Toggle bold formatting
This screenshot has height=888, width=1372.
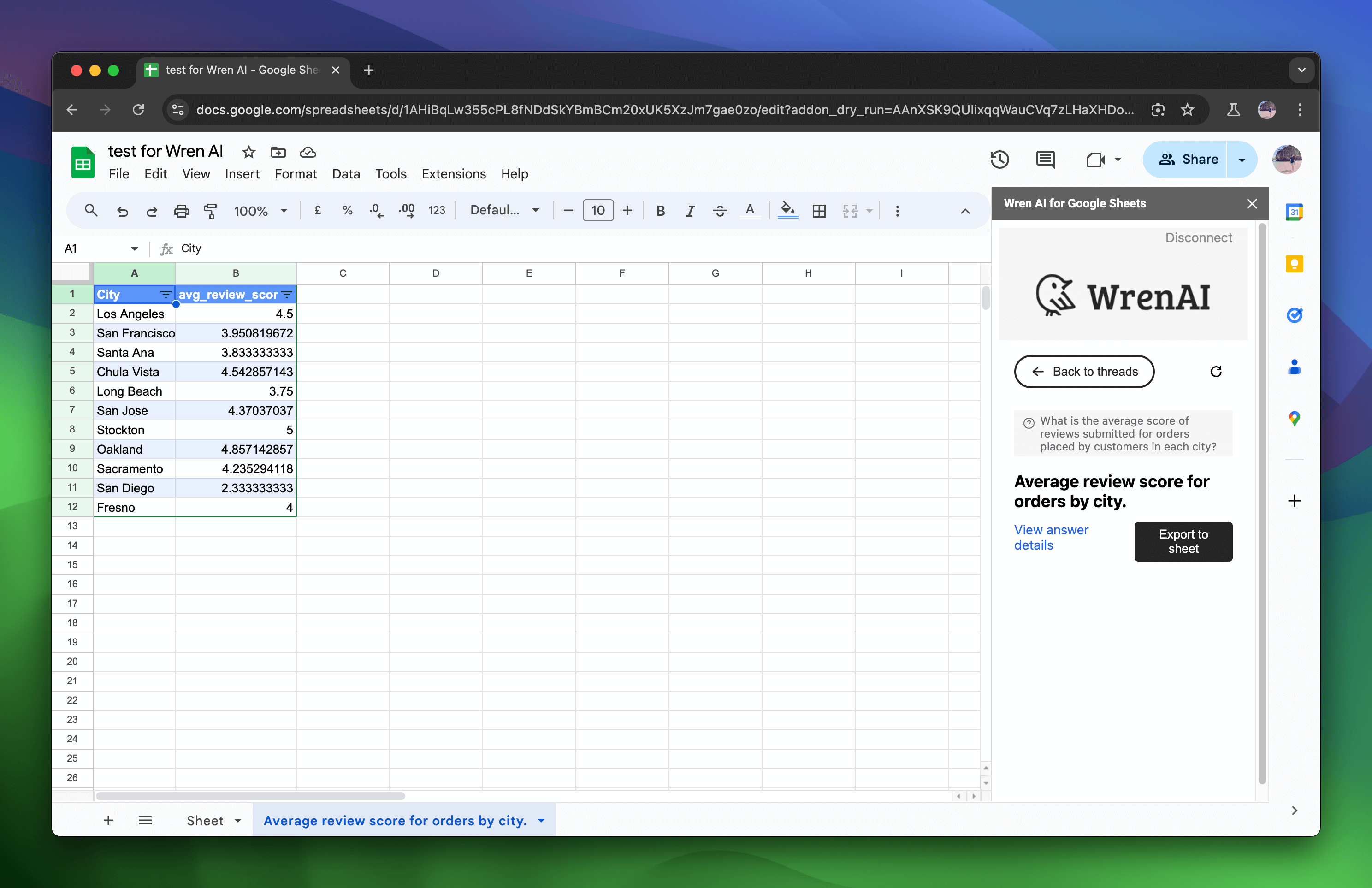661,211
